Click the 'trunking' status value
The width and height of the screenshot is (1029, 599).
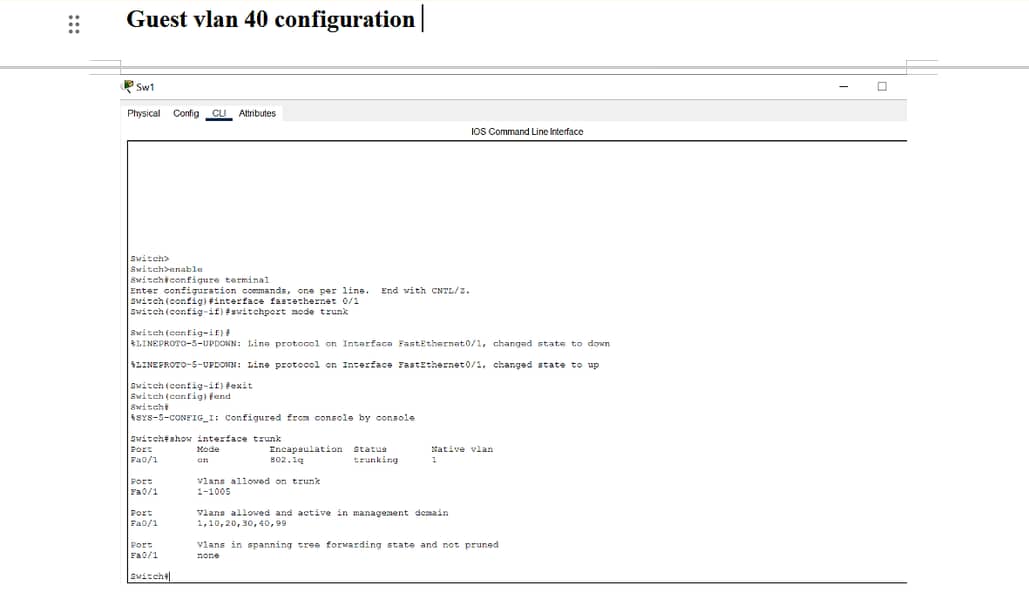[375, 460]
